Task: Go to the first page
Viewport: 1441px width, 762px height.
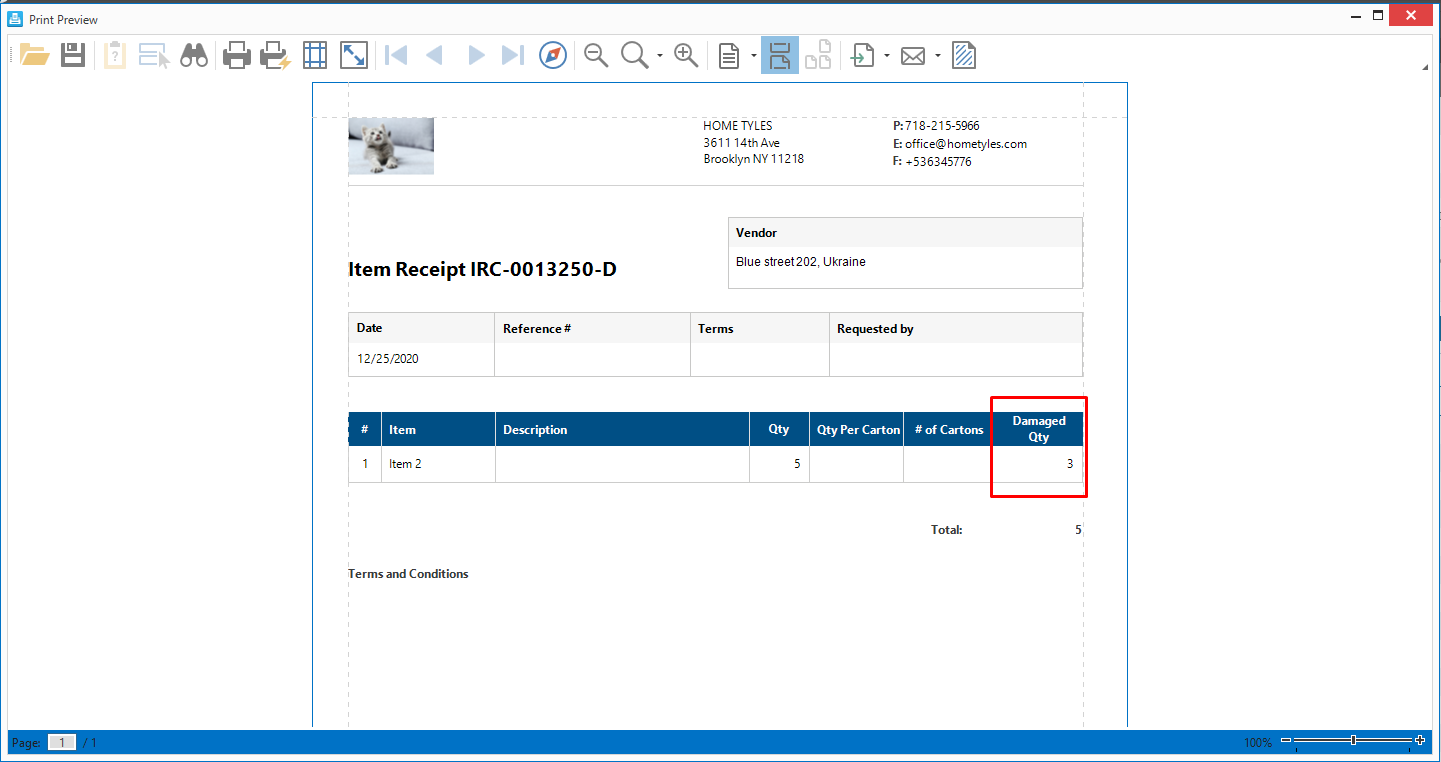Action: click(396, 55)
